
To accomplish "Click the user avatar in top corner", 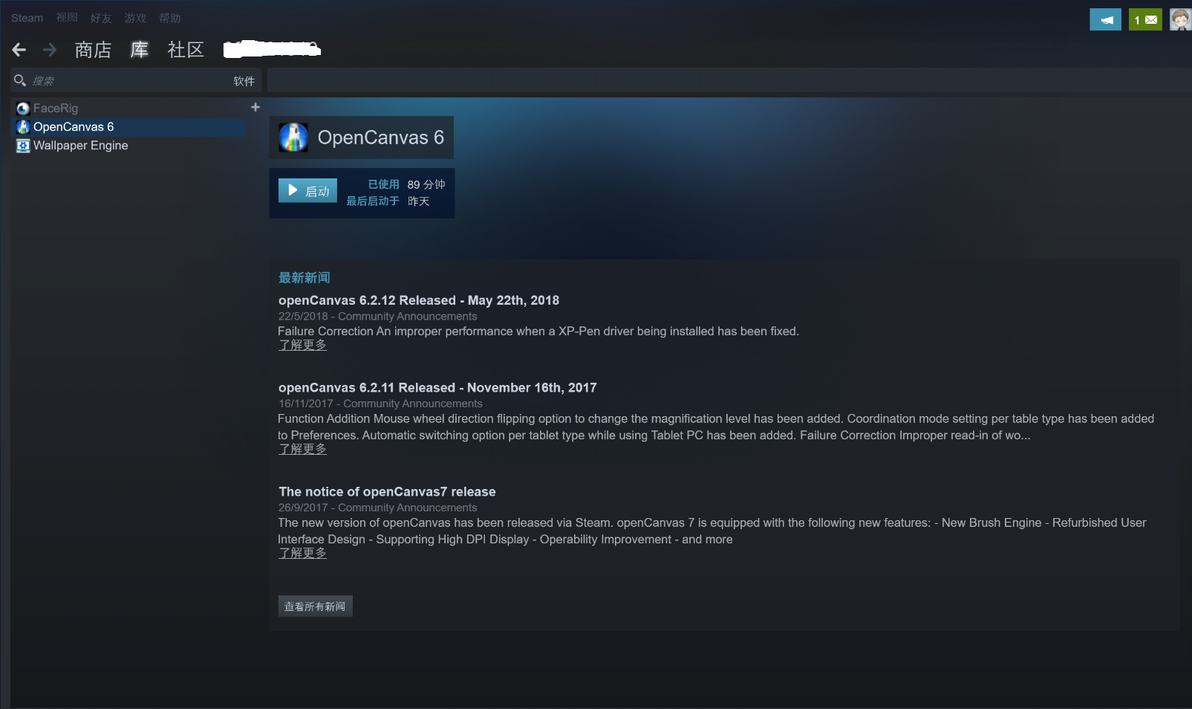I will pyautogui.click(x=1181, y=20).
